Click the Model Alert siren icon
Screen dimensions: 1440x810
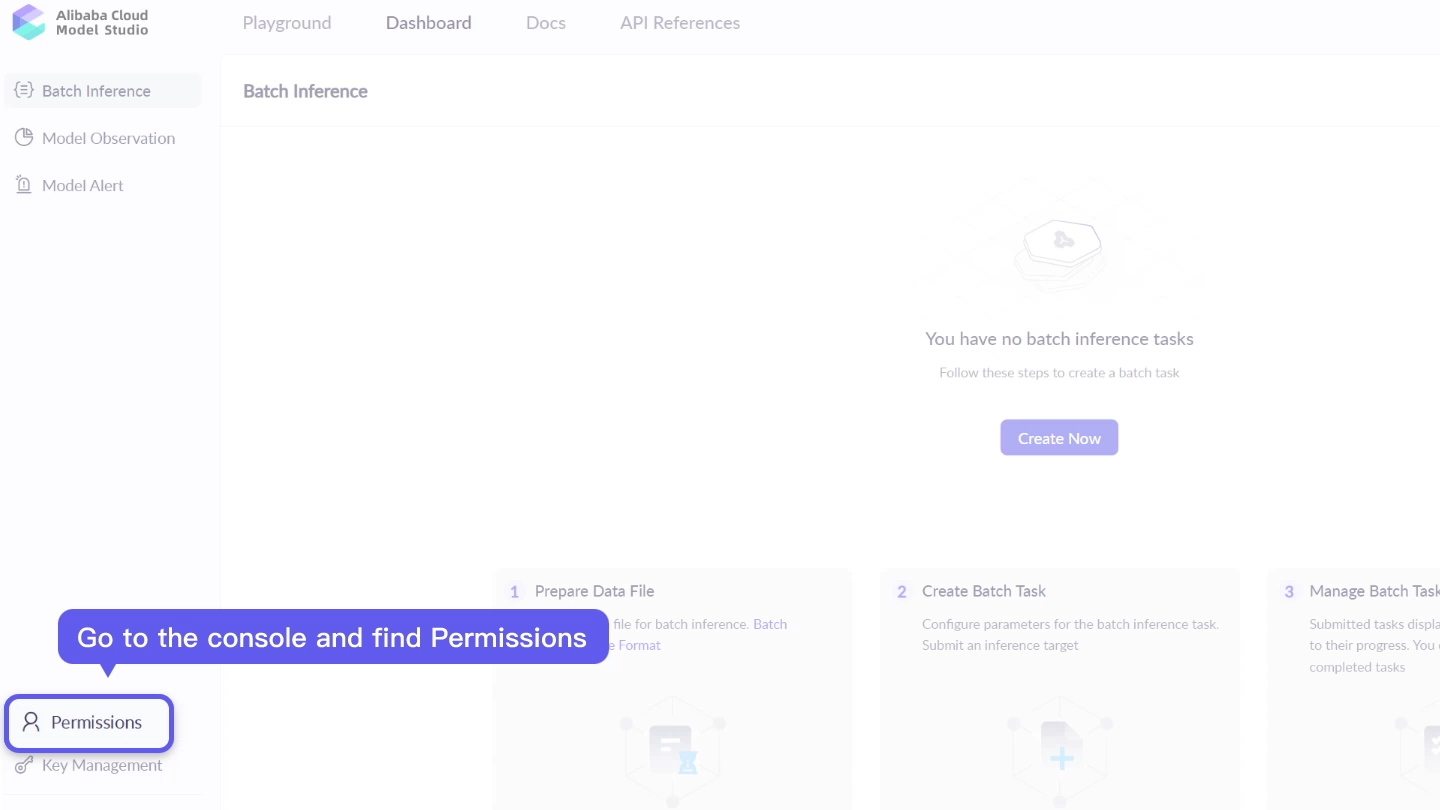(24, 184)
